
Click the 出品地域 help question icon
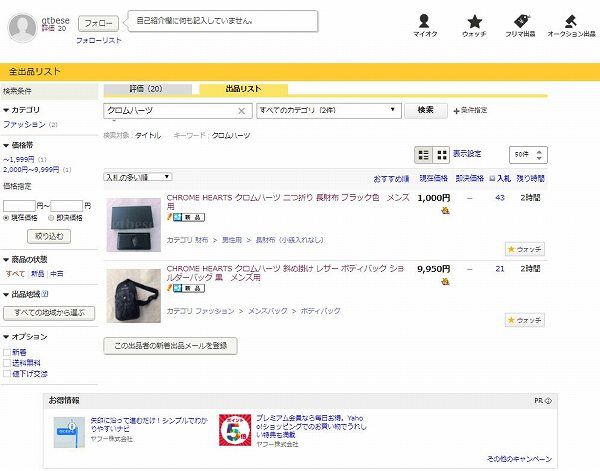click(x=45, y=294)
